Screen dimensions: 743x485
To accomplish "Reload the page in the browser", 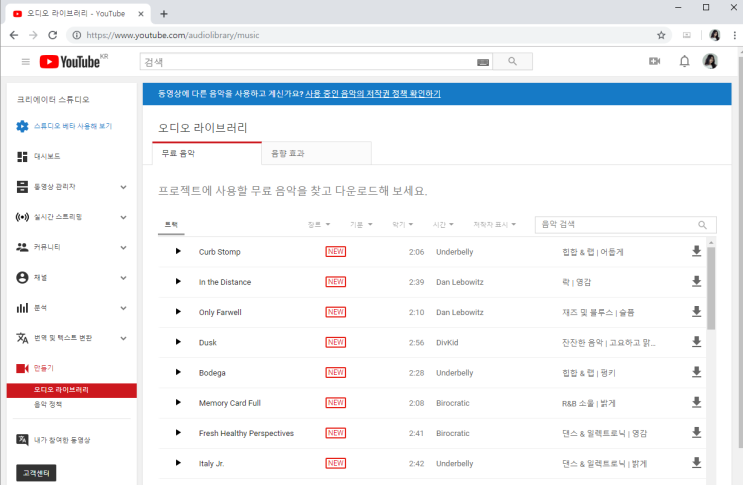I will [x=53, y=35].
